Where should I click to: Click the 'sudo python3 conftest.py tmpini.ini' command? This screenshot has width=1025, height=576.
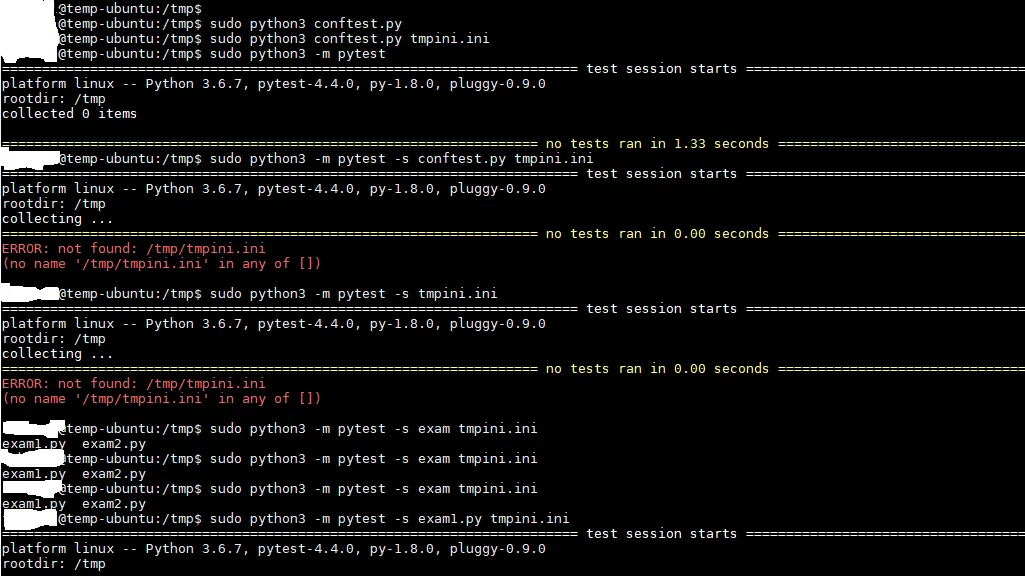(349, 39)
